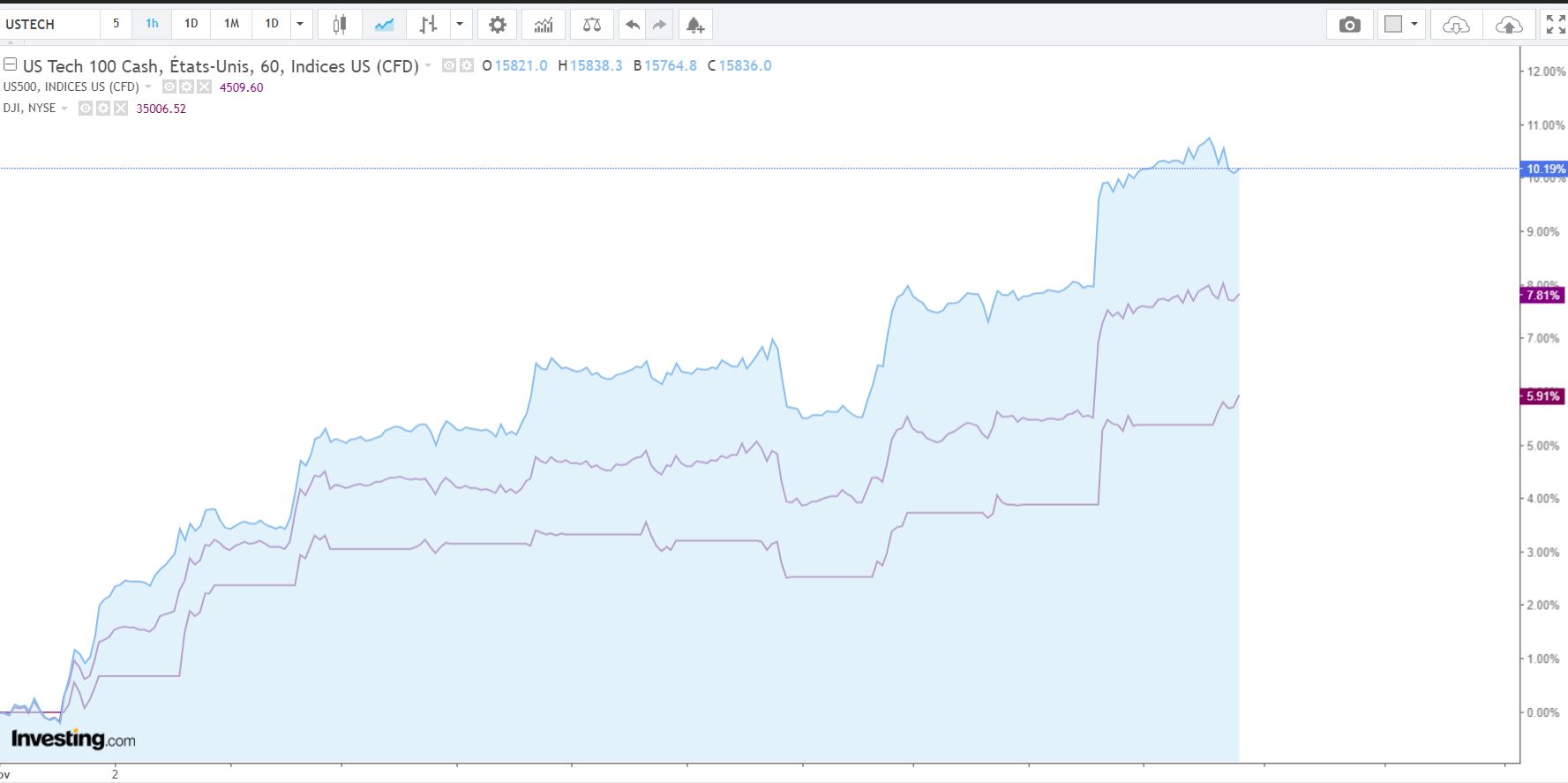Open the US Tech 100 series settings gear
The image size is (1568, 783).
click(466, 65)
